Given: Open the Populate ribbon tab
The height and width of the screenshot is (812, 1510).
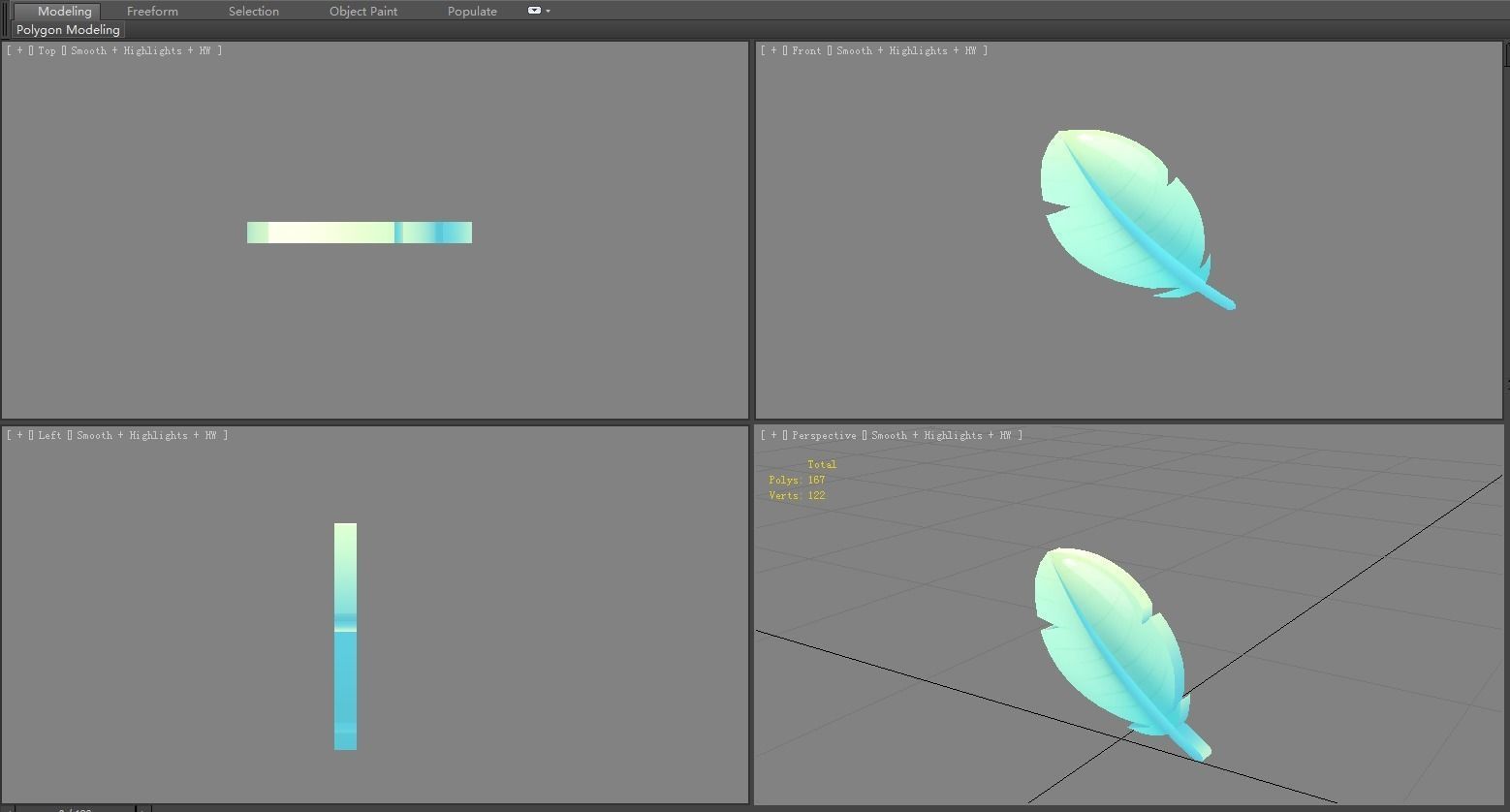Looking at the screenshot, I should (472, 11).
